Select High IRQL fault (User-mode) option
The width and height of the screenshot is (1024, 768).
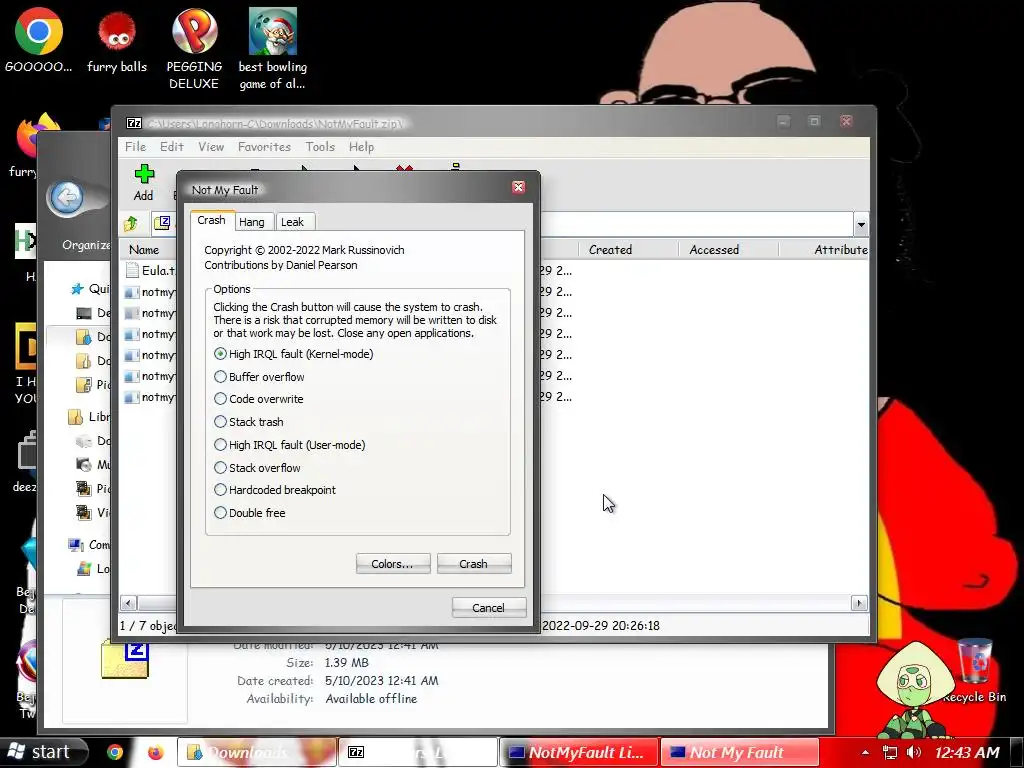290,445
